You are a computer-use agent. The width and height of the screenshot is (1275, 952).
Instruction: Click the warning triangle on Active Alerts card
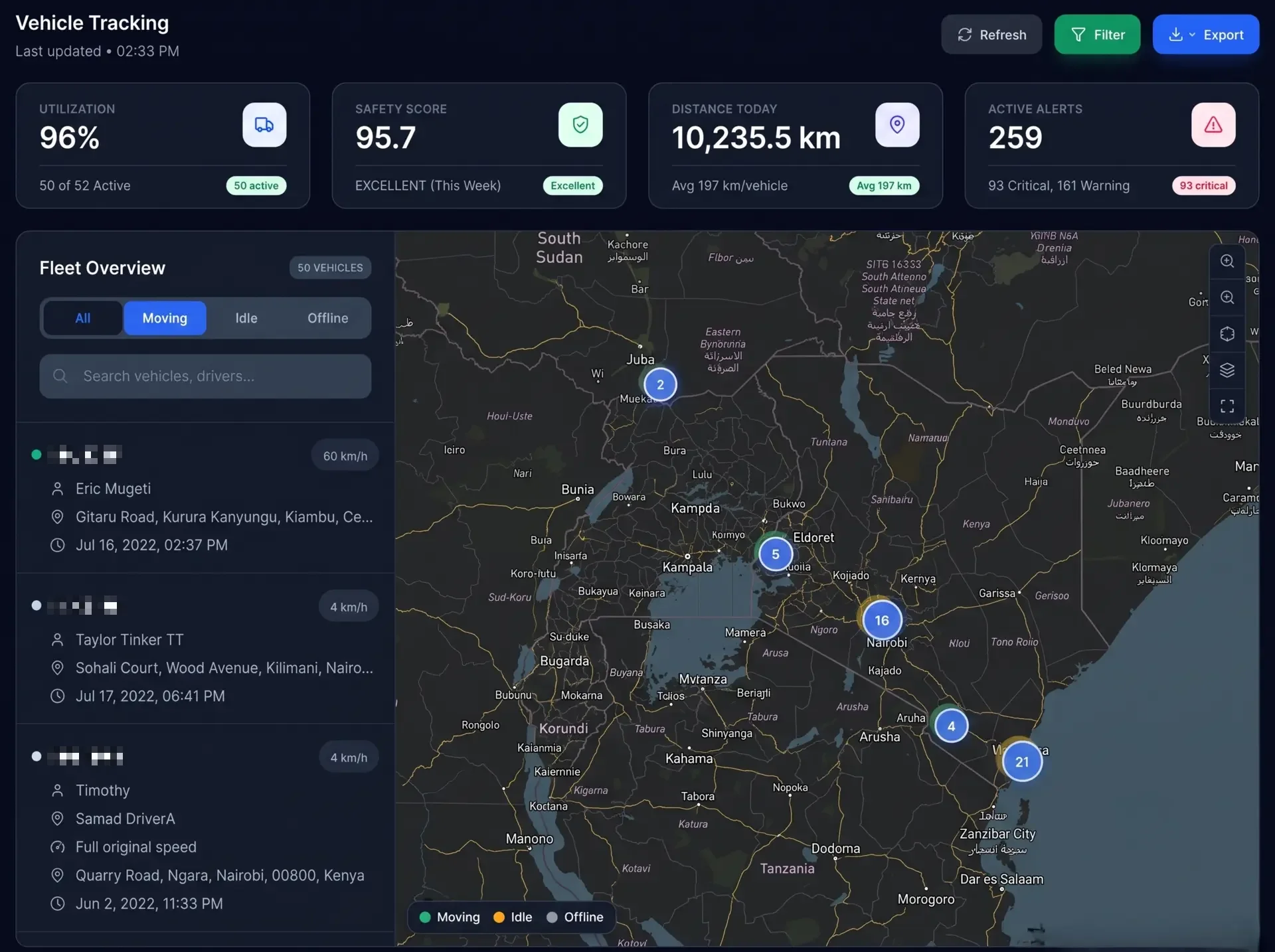pos(1213,125)
